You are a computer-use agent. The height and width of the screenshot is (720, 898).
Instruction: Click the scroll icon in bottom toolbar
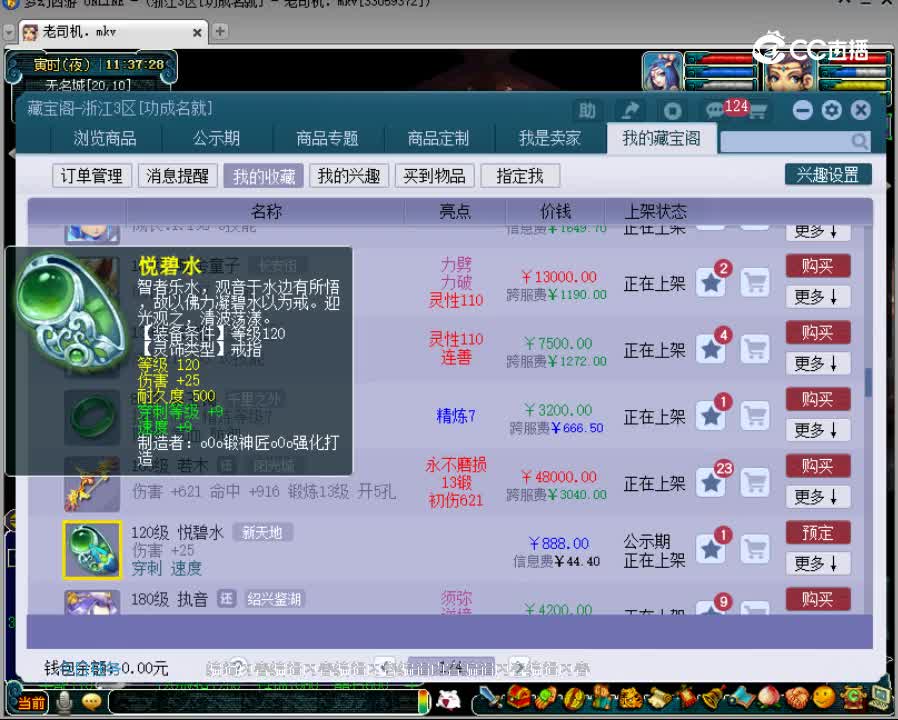(659, 698)
